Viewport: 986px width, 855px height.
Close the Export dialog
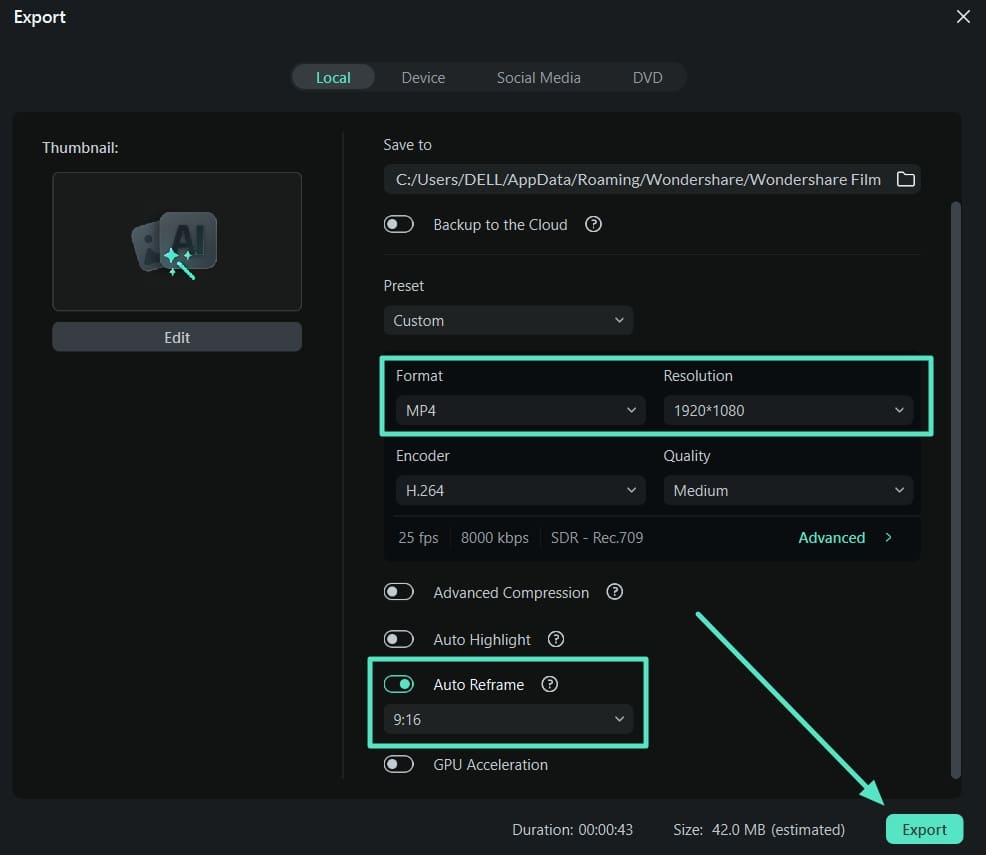[x=963, y=16]
